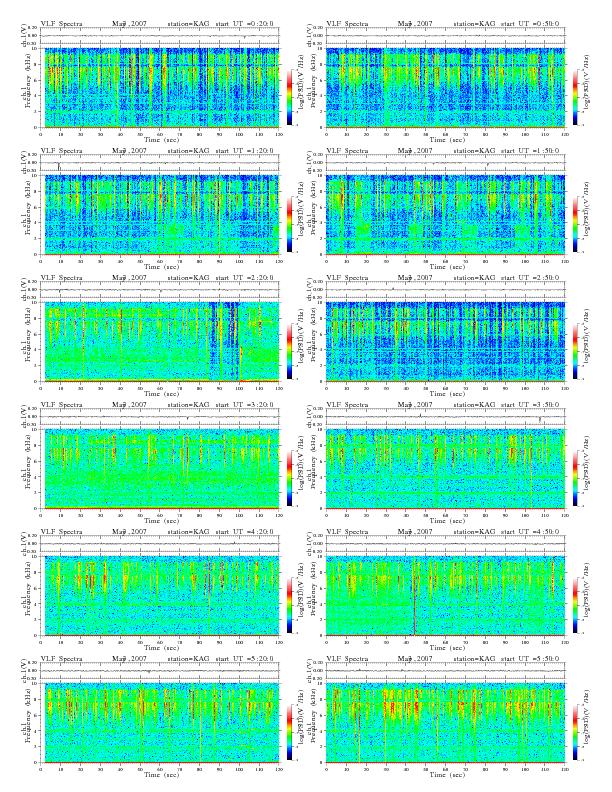Click the ch.1(V) waveform strip above UT 1:20:0 plot
The image size is (612, 792).
pos(160,163)
